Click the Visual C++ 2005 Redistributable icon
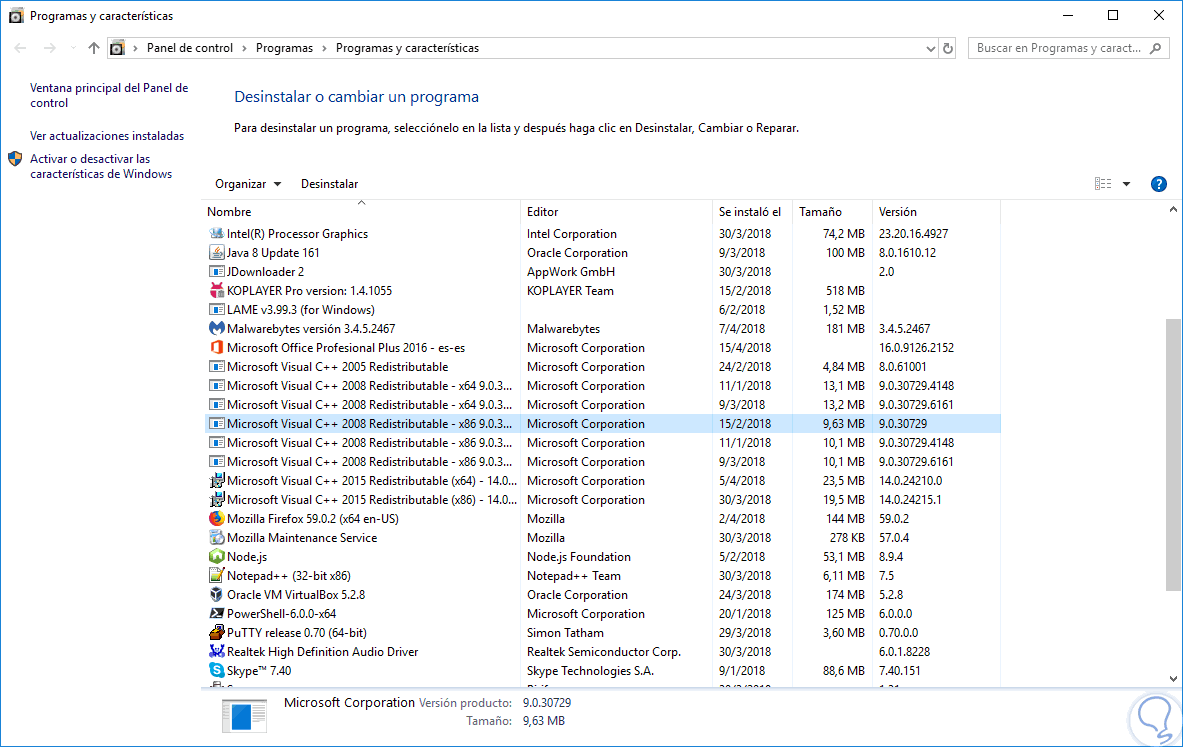 pos(217,367)
